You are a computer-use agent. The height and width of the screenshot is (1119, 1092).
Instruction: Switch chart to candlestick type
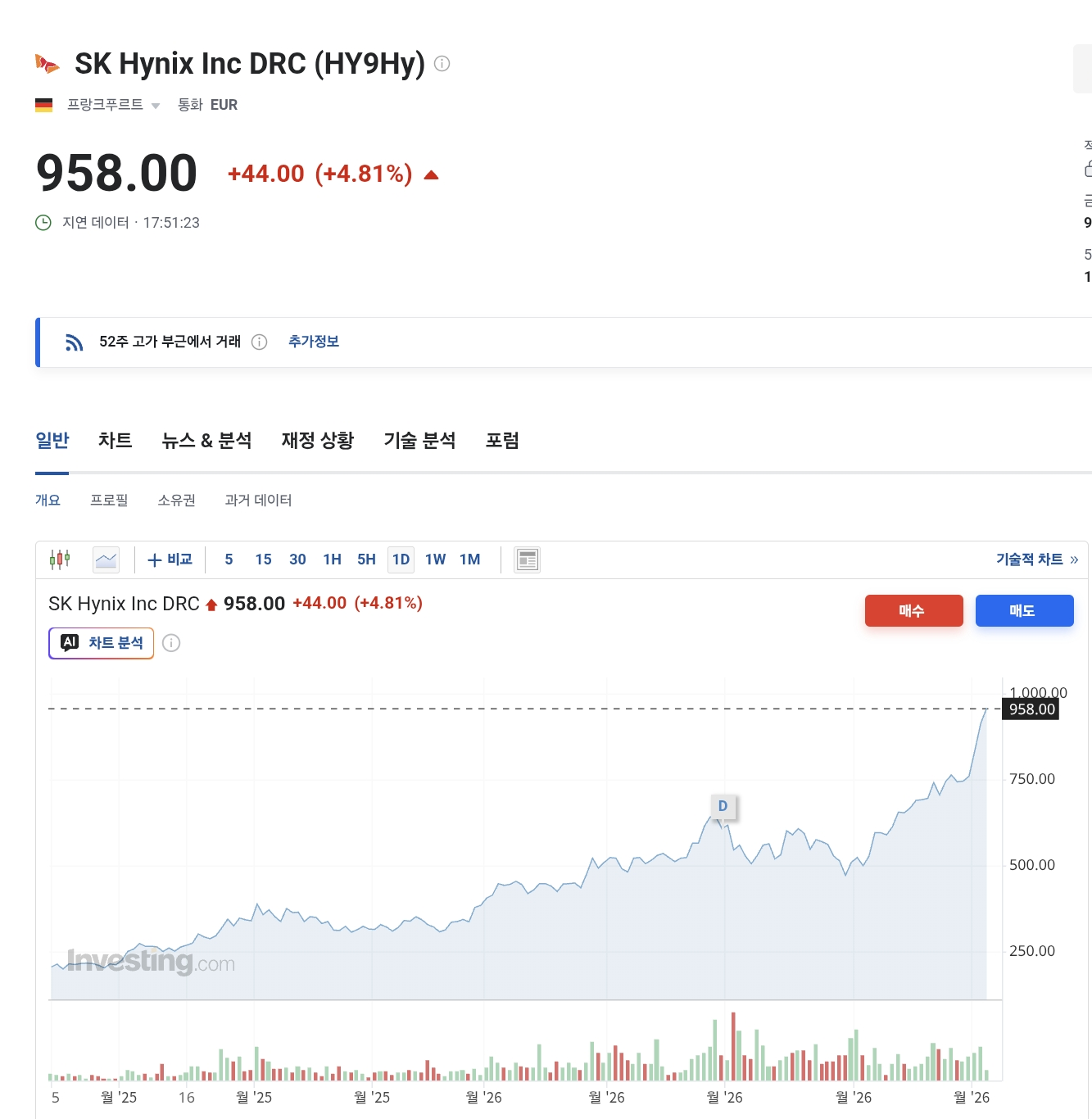click(x=60, y=559)
